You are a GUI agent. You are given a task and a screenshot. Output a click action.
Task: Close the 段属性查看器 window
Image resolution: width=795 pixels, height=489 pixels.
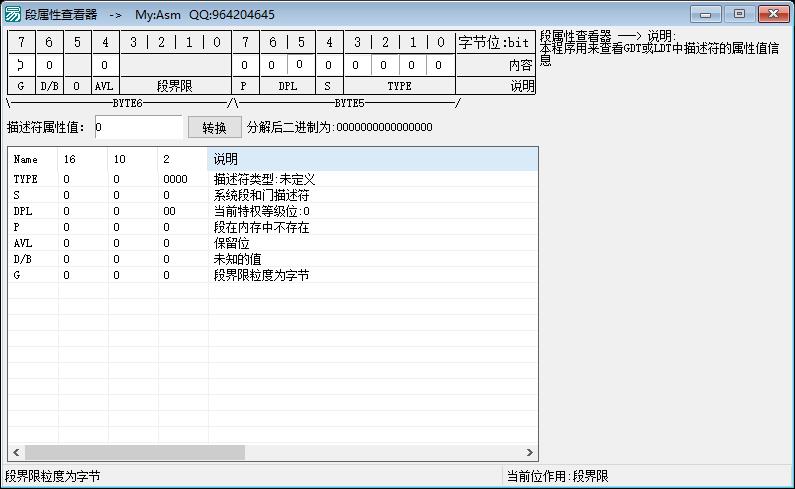[x=773, y=14]
